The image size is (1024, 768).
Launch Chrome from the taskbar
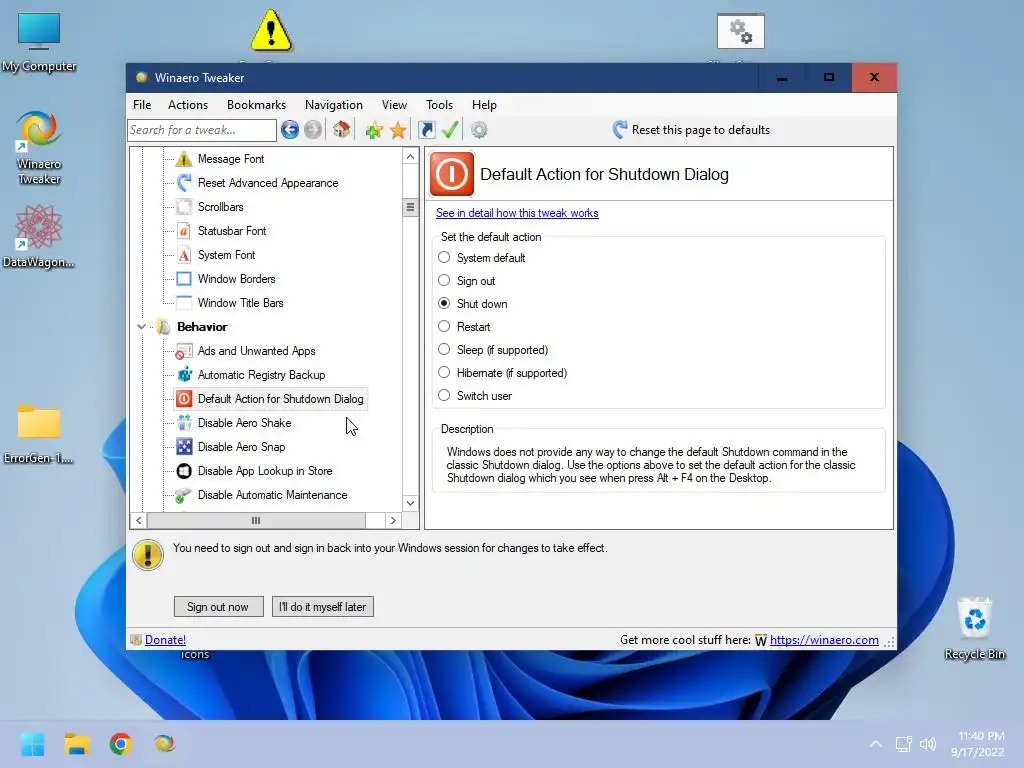[x=120, y=744]
